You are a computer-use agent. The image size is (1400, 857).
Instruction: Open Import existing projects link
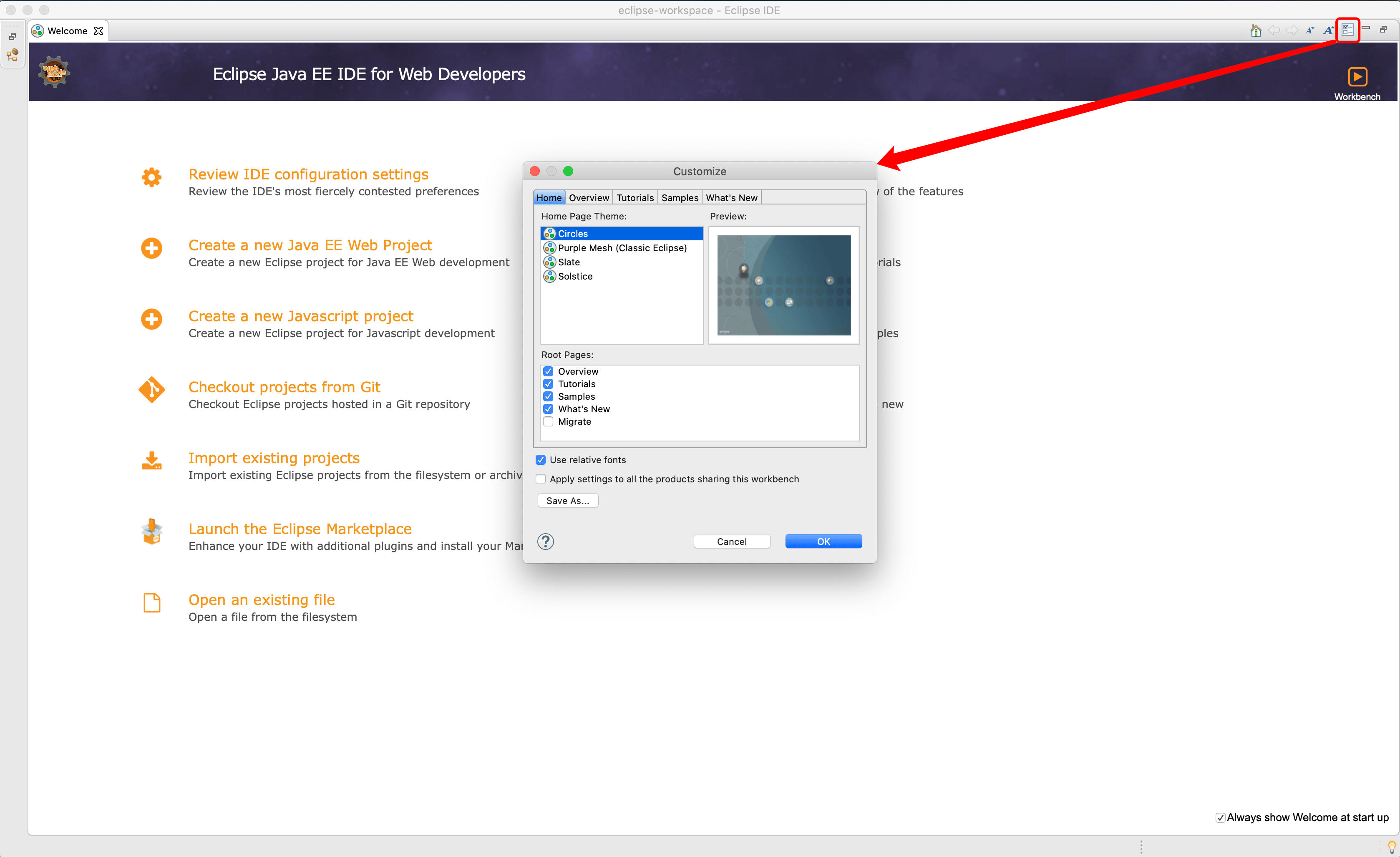(x=274, y=458)
